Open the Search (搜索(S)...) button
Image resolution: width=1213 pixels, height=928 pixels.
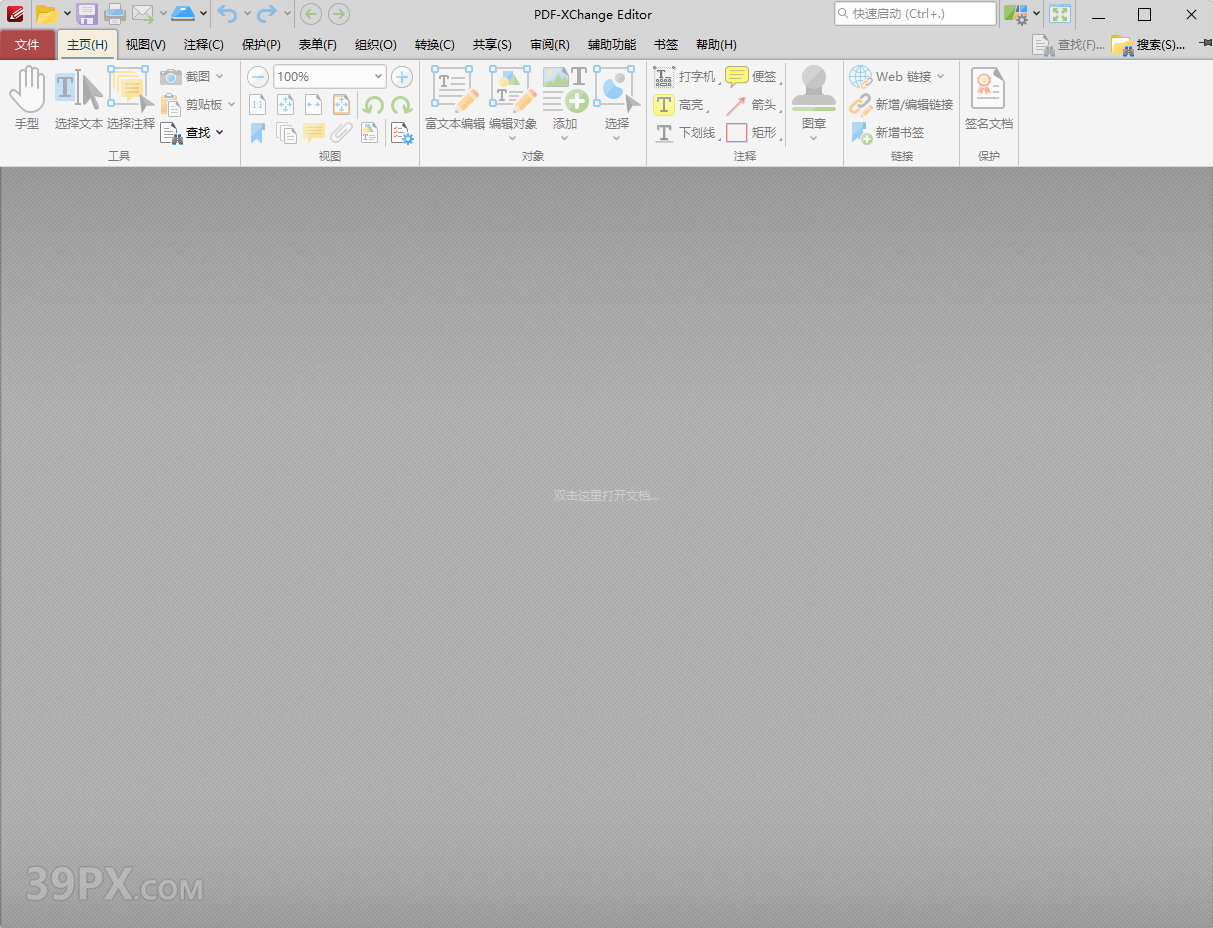pyautogui.click(x=1148, y=45)
